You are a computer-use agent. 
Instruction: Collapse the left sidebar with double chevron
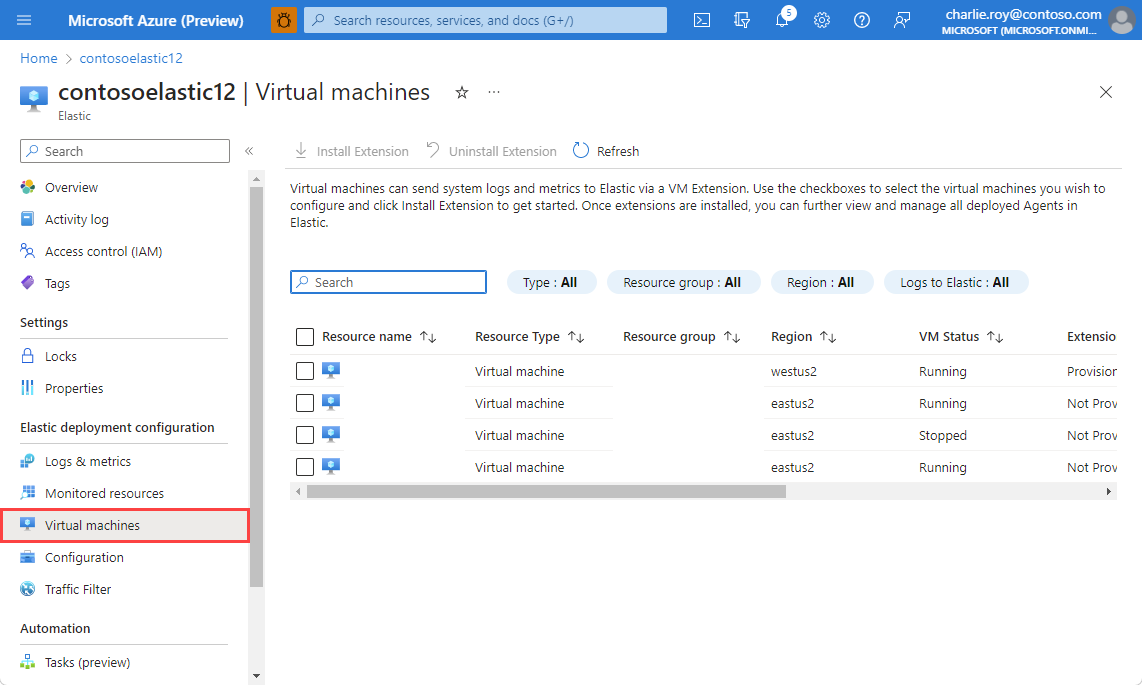click(x=249, y=151)
